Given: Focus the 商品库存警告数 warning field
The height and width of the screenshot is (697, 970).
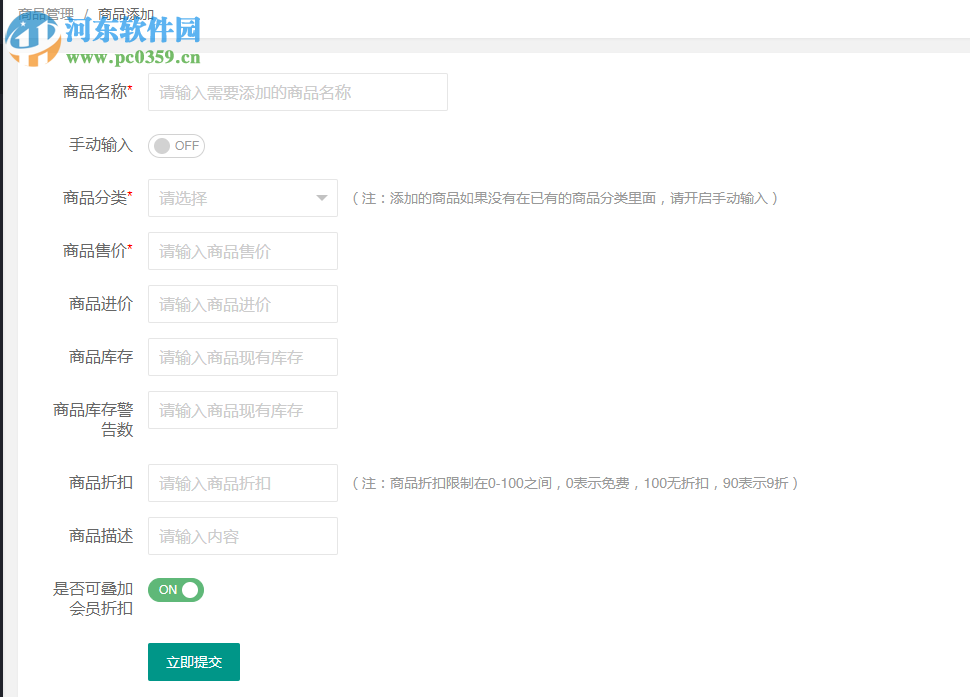Looking at the screenshot, I should [242, 410].
